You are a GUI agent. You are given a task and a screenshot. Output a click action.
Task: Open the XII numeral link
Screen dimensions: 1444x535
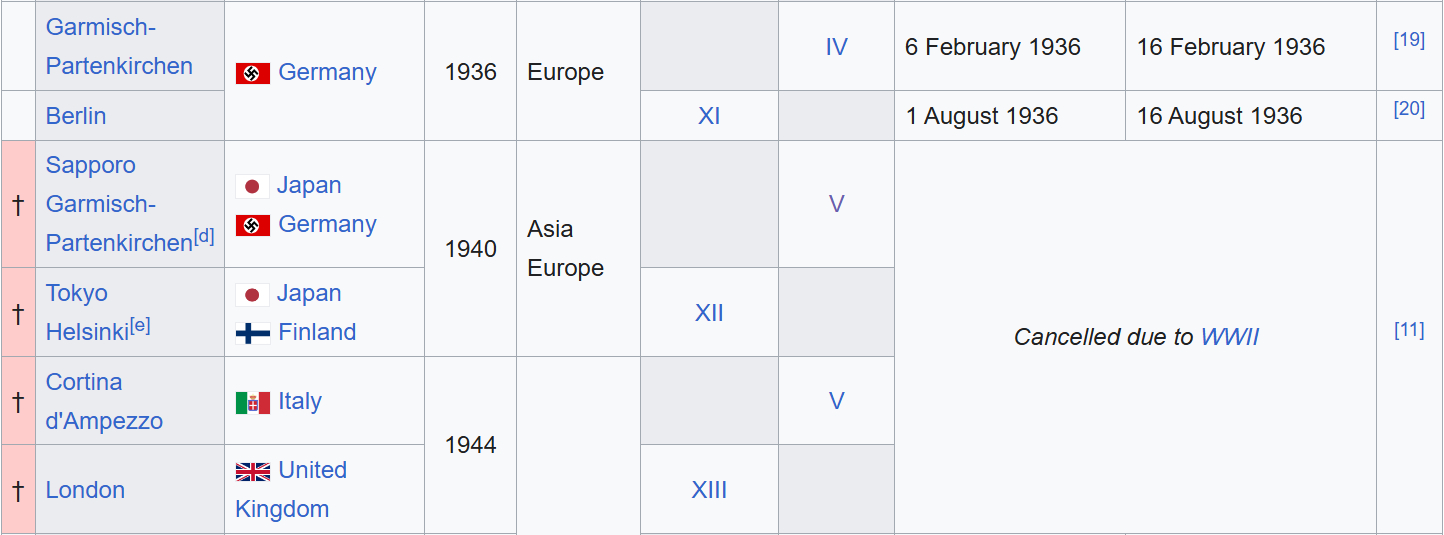point(709,313)
